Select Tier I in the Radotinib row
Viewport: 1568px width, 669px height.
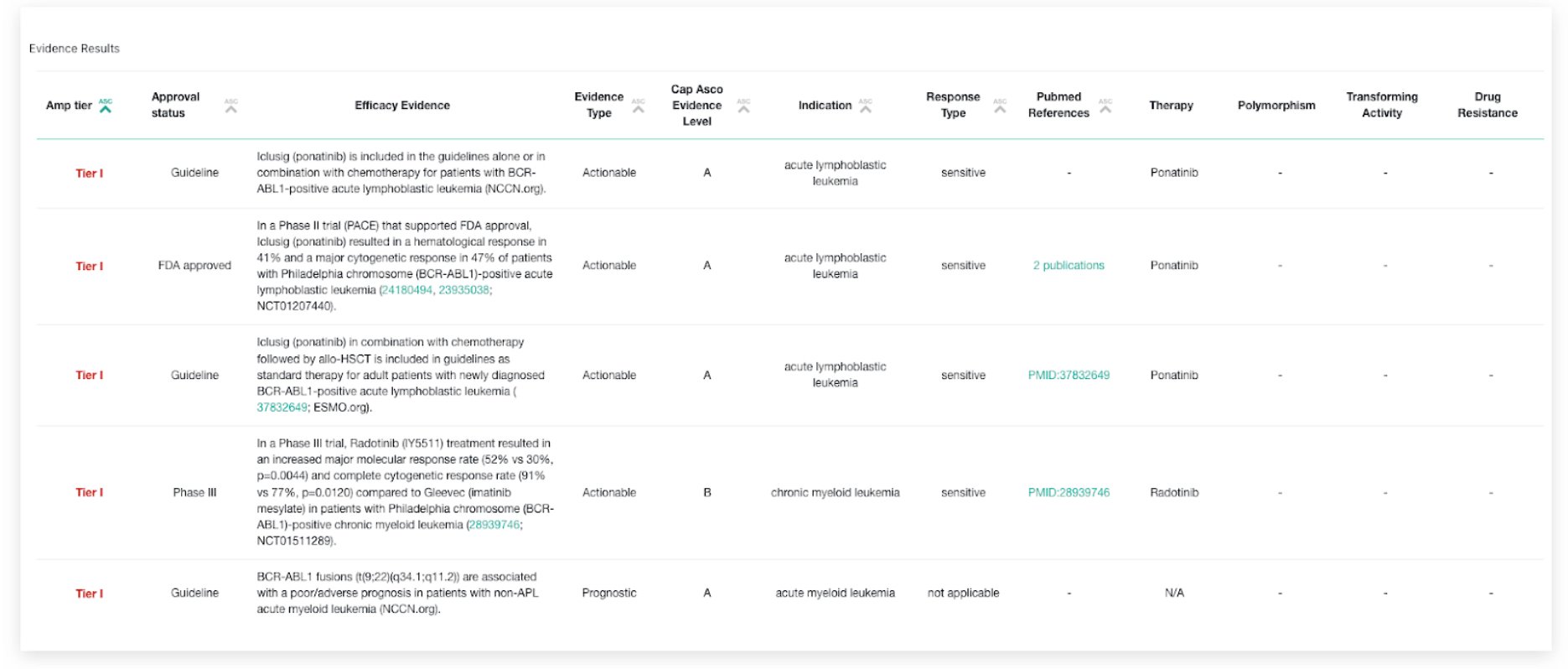click(x=89, y=493)
